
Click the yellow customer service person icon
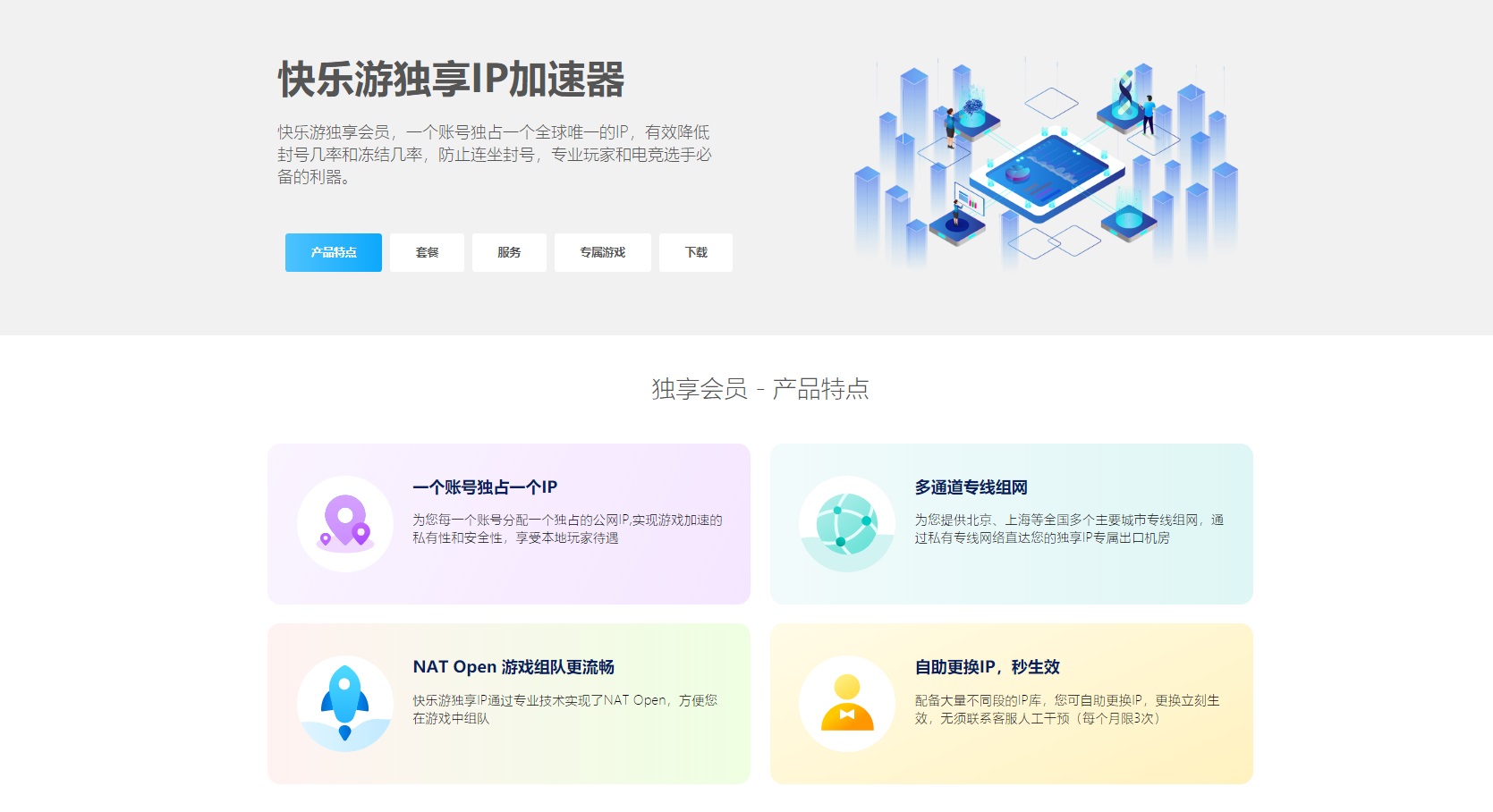(847, 704)
